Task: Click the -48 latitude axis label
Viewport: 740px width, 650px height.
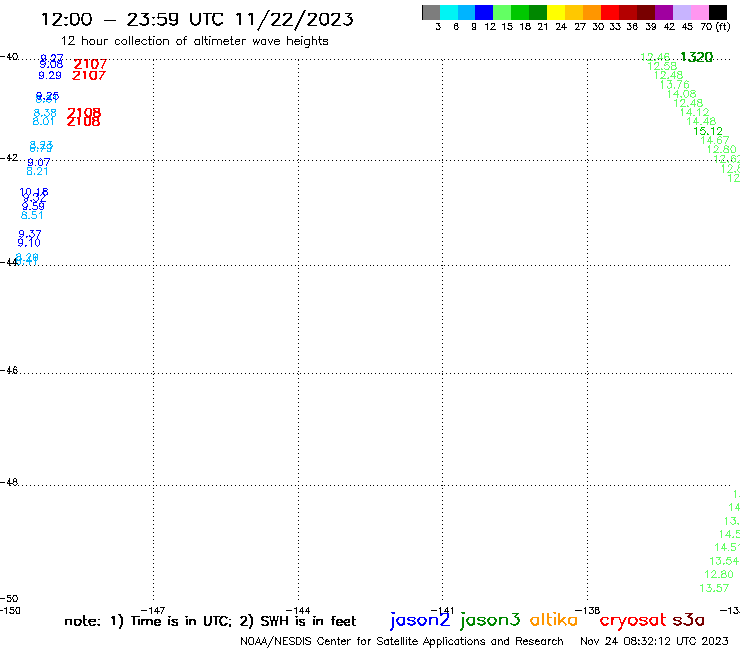Action: (x=9, y=482)
